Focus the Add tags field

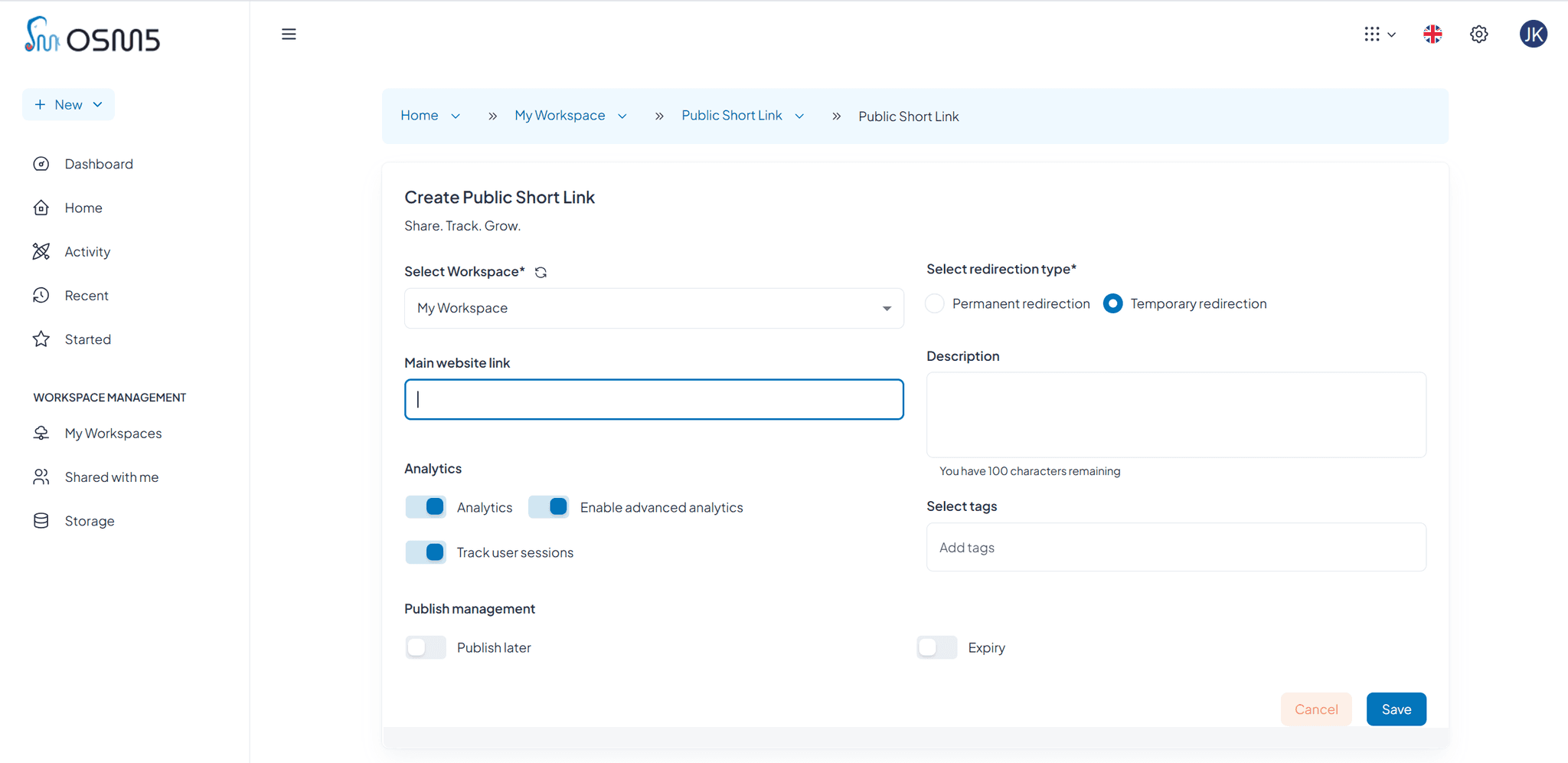tap(1176, 547)
